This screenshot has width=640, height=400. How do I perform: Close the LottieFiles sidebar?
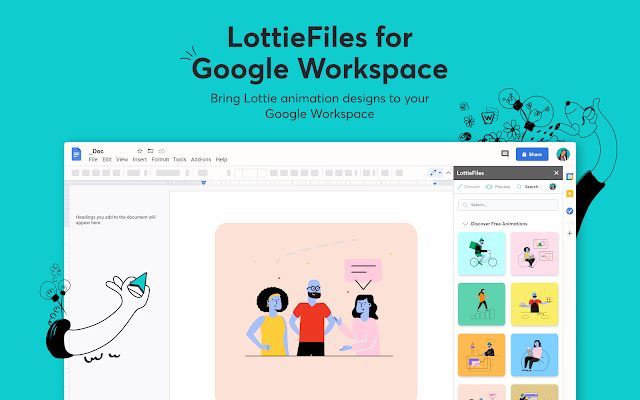(556, 173)
